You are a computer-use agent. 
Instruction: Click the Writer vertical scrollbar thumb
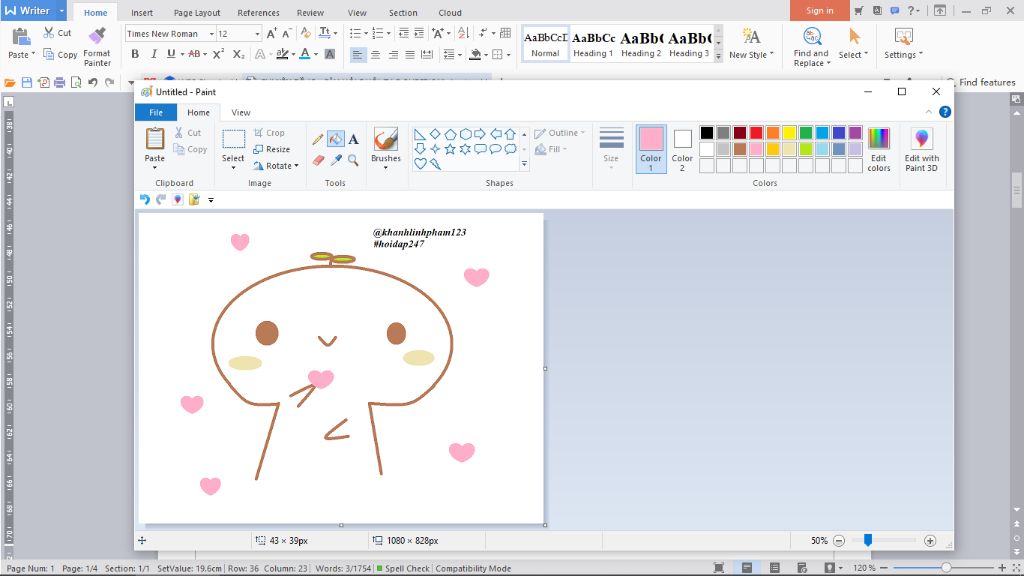coord(1016,190)
